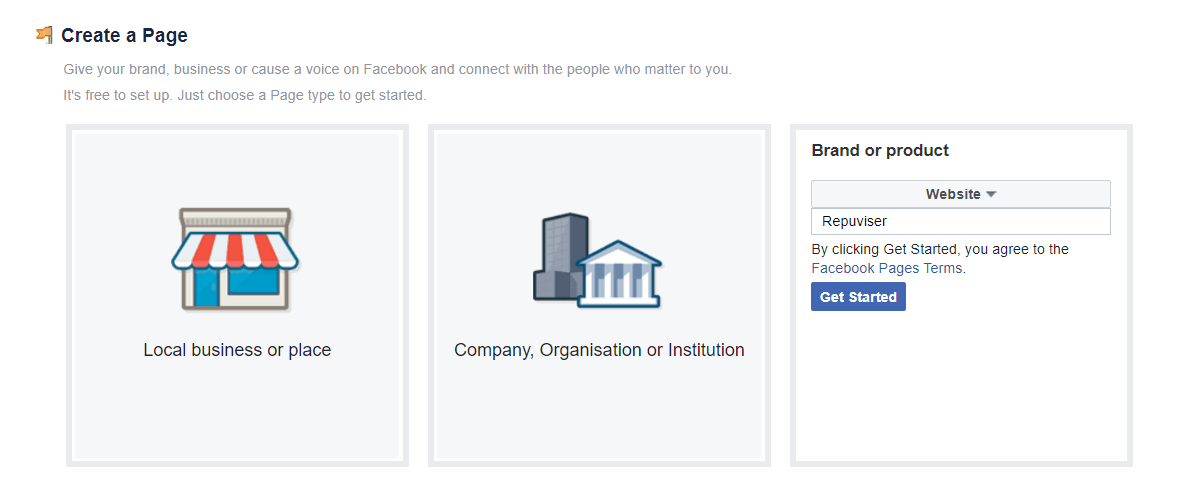Click the orange flag icon beside Create a Page
This screenshot has height=481, width=1188.
[x=45, y=35]
